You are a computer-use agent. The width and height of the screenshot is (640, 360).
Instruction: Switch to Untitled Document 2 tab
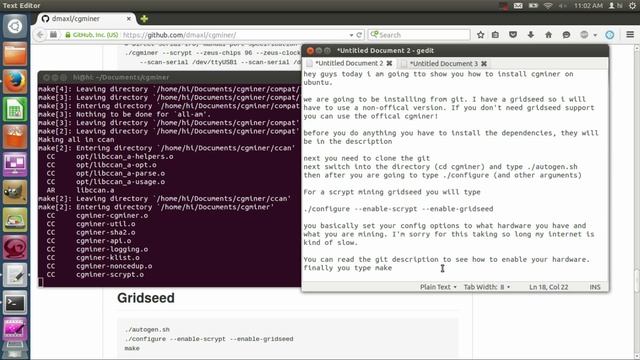pyautogui.click(x=349, y=63)
